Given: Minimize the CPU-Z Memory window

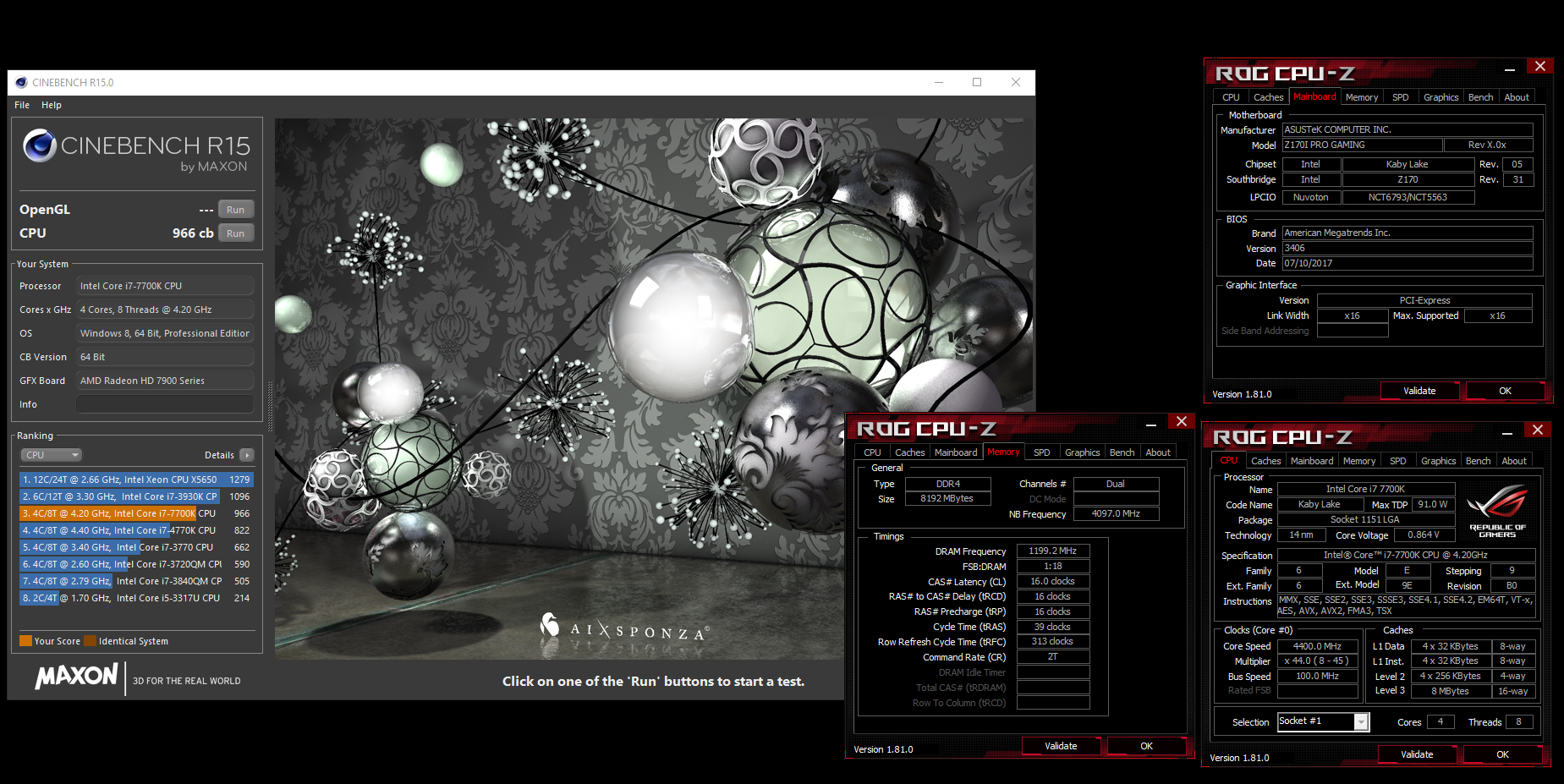Looking at the screenshot, I should click(1151, 425).
